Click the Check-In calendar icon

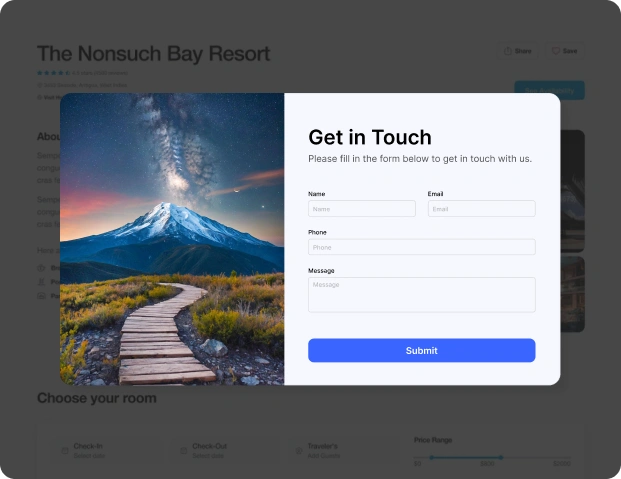pos(65,451)
